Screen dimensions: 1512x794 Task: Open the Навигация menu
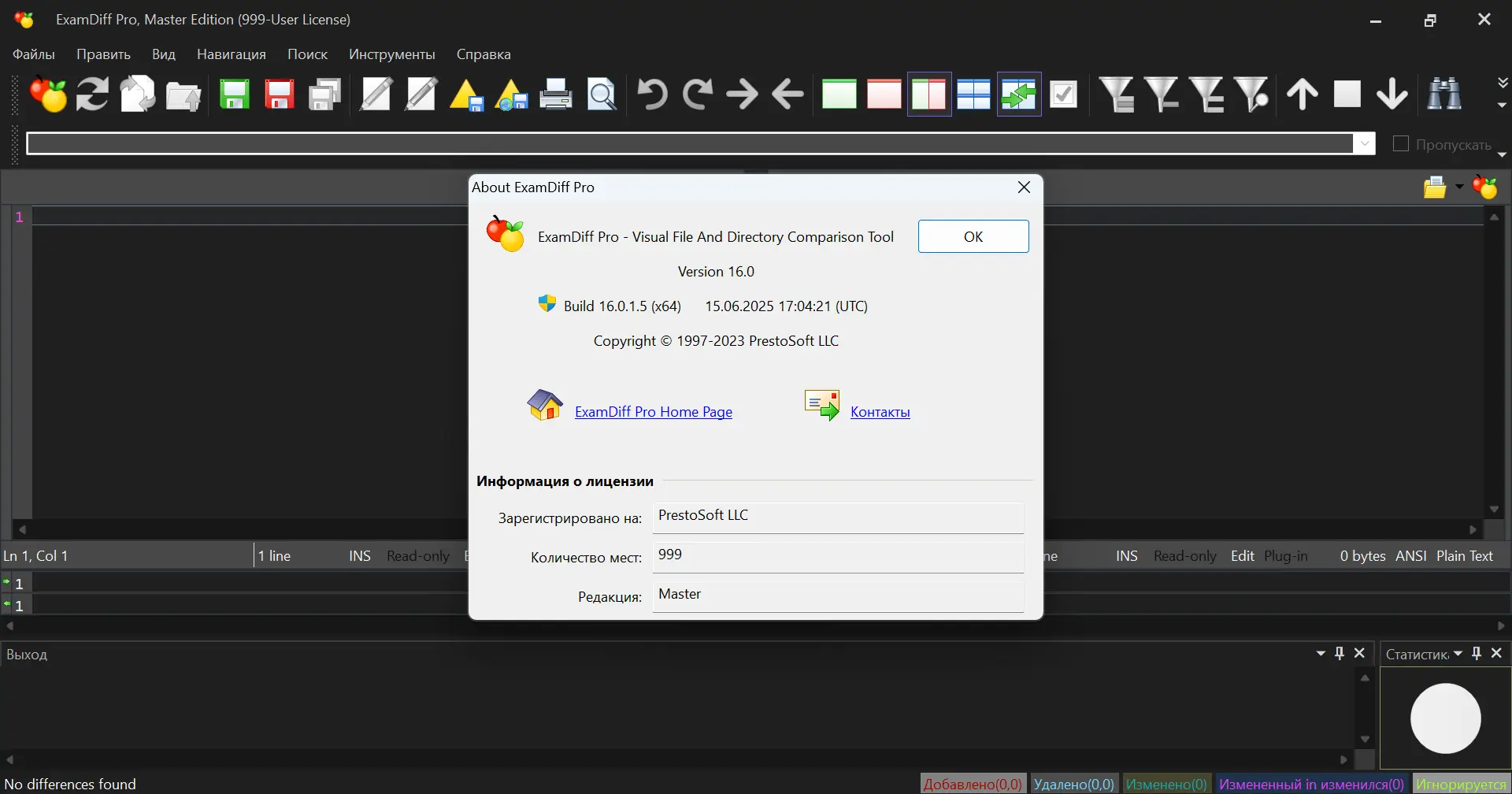[x=231, y=54]
